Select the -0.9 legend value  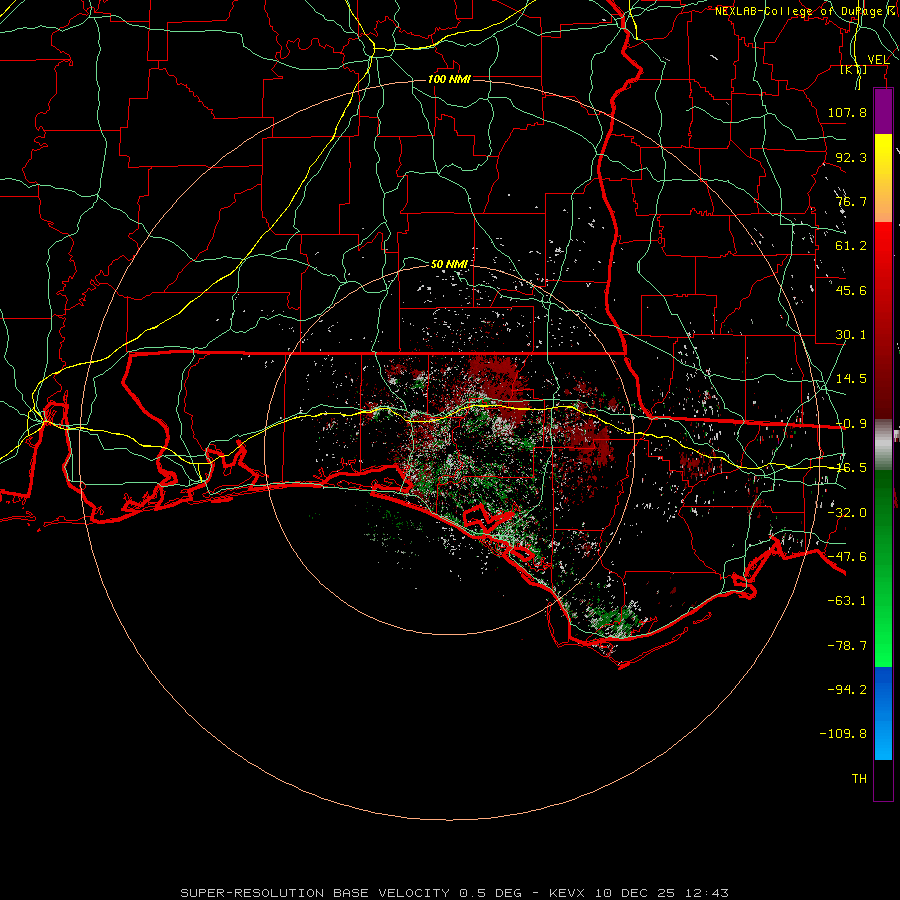[x=851, y=424]
